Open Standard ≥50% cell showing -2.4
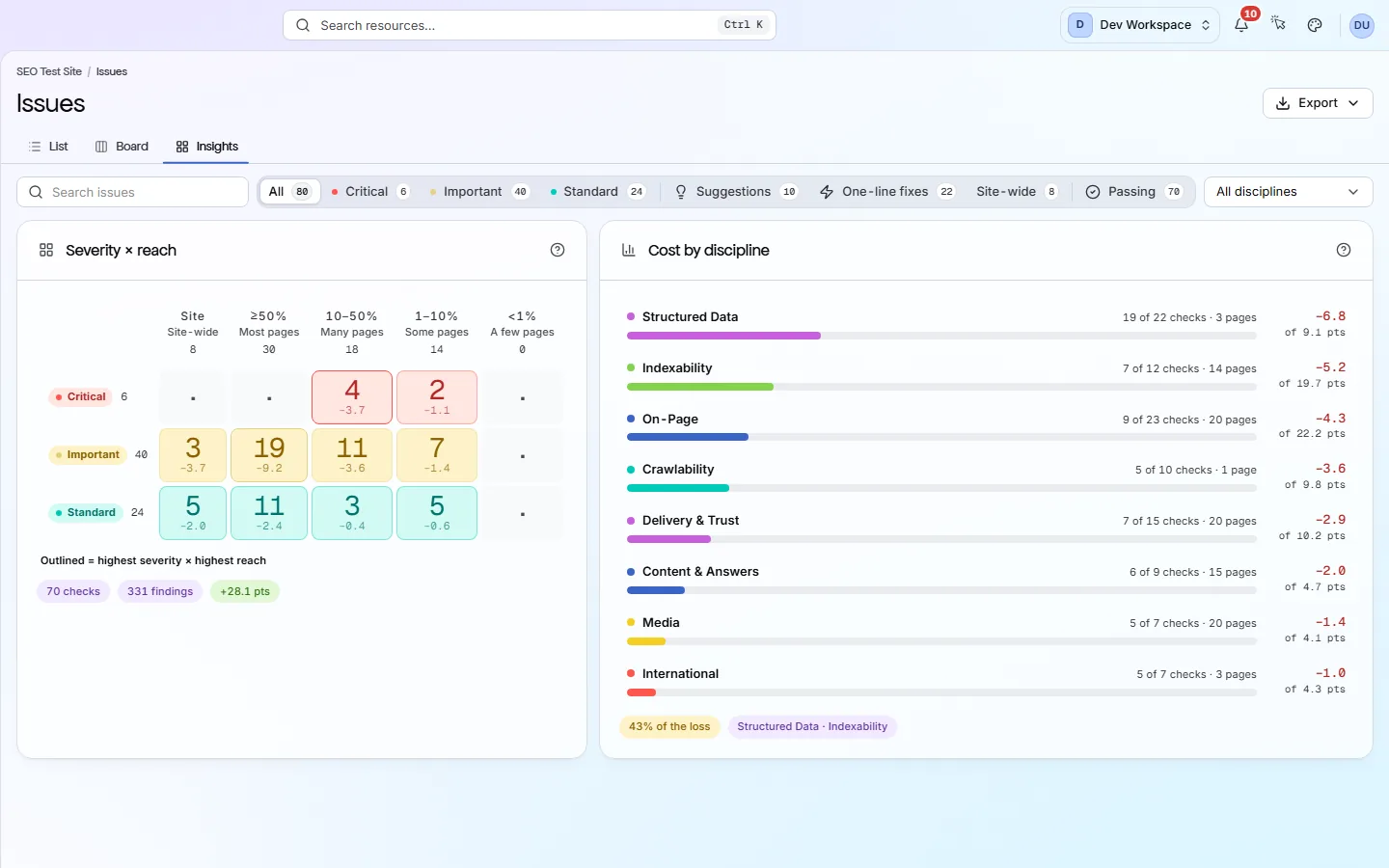The height and width of the screenshot is (868, 1389). click(269, 513)
